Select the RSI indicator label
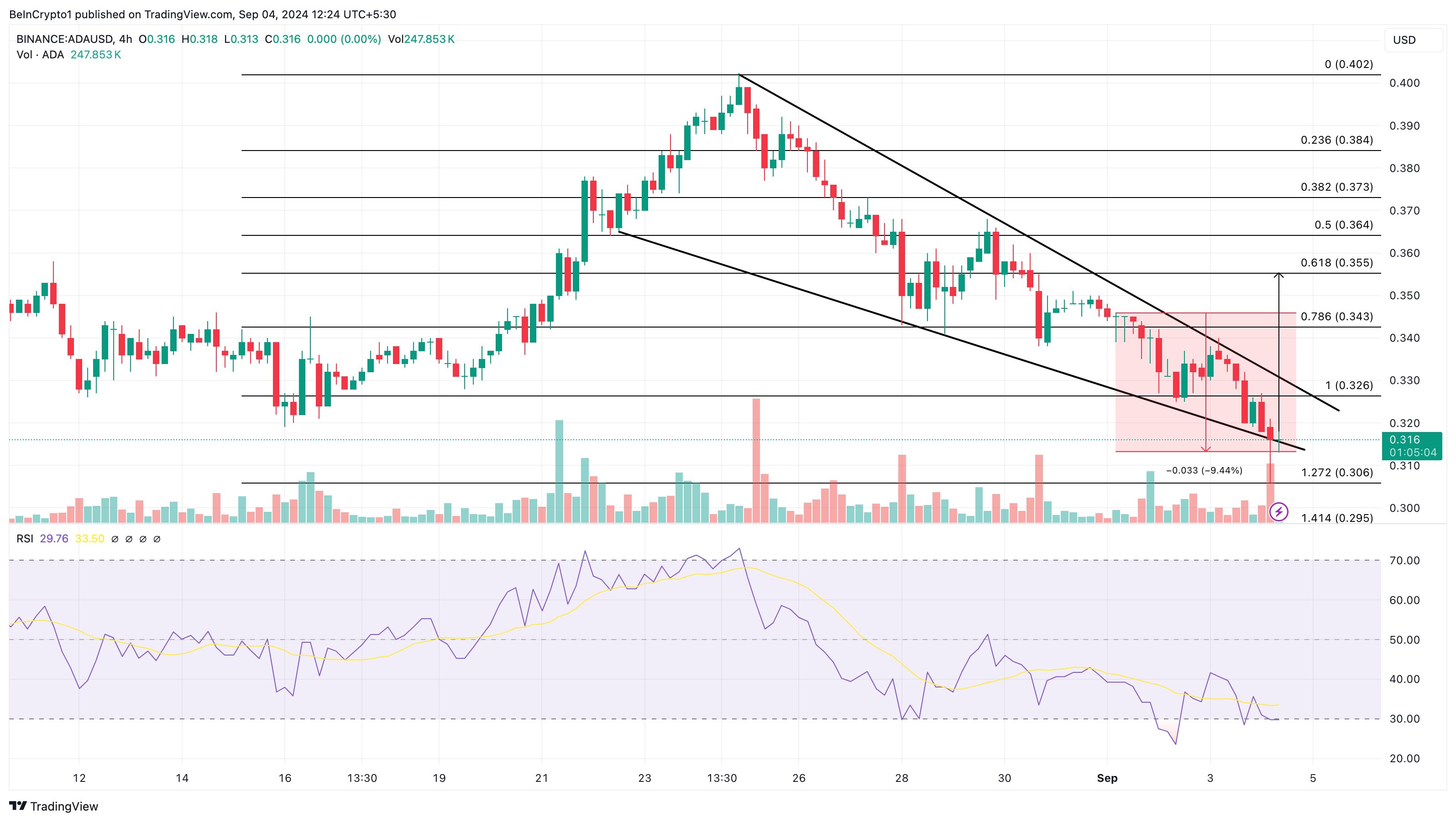 click(25, 539)
